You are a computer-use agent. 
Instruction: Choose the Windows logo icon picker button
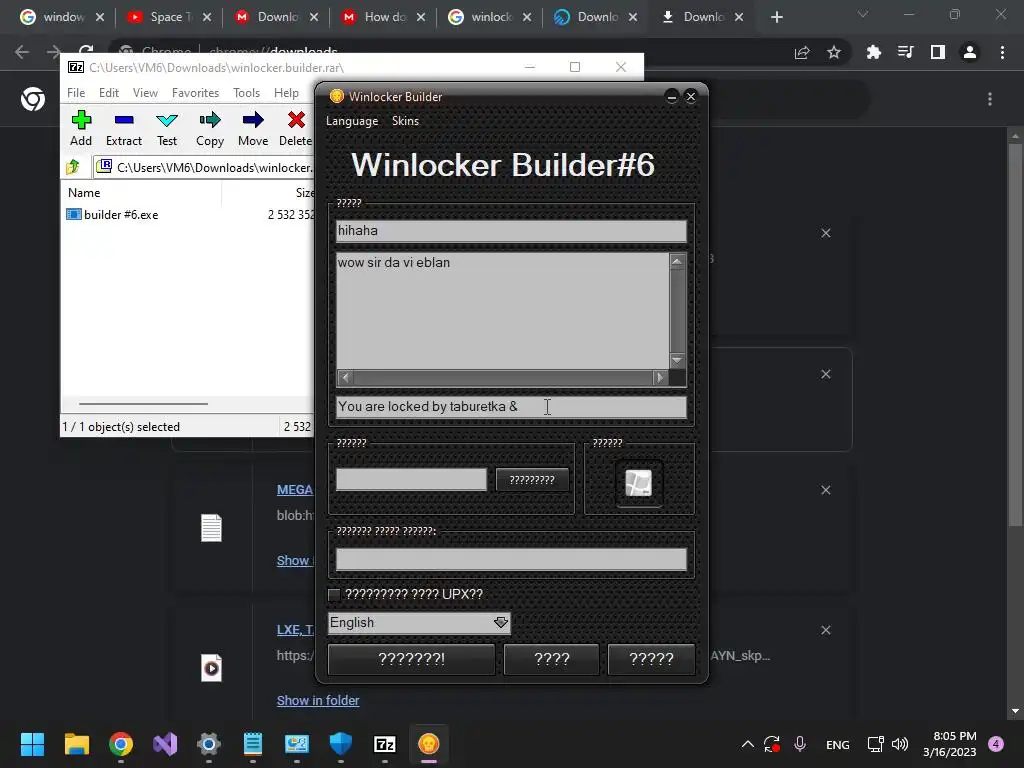(639, 483)
